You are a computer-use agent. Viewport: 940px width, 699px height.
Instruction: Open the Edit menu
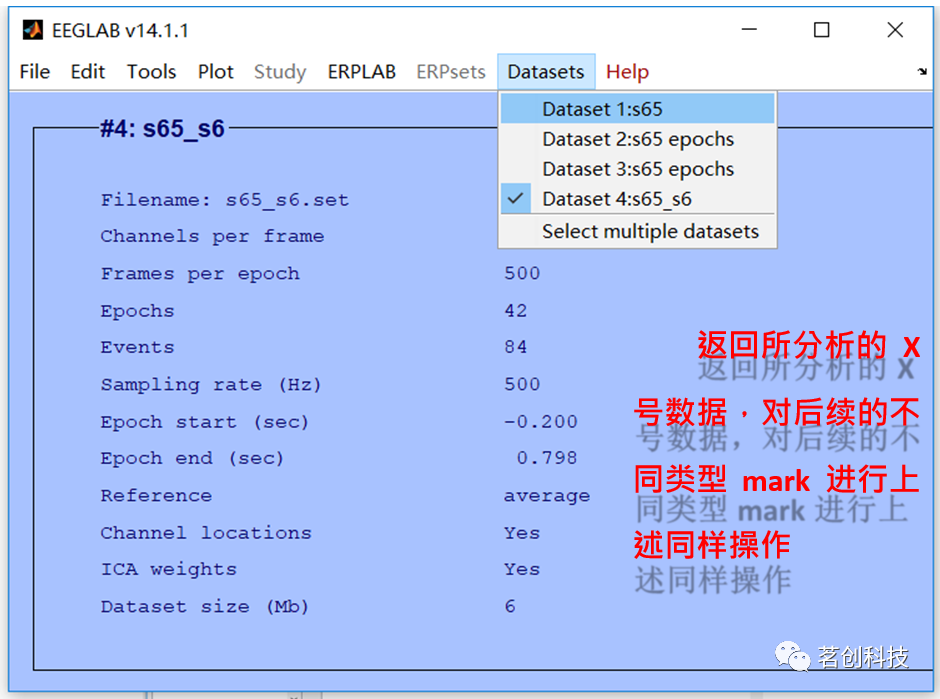(87, 71)
